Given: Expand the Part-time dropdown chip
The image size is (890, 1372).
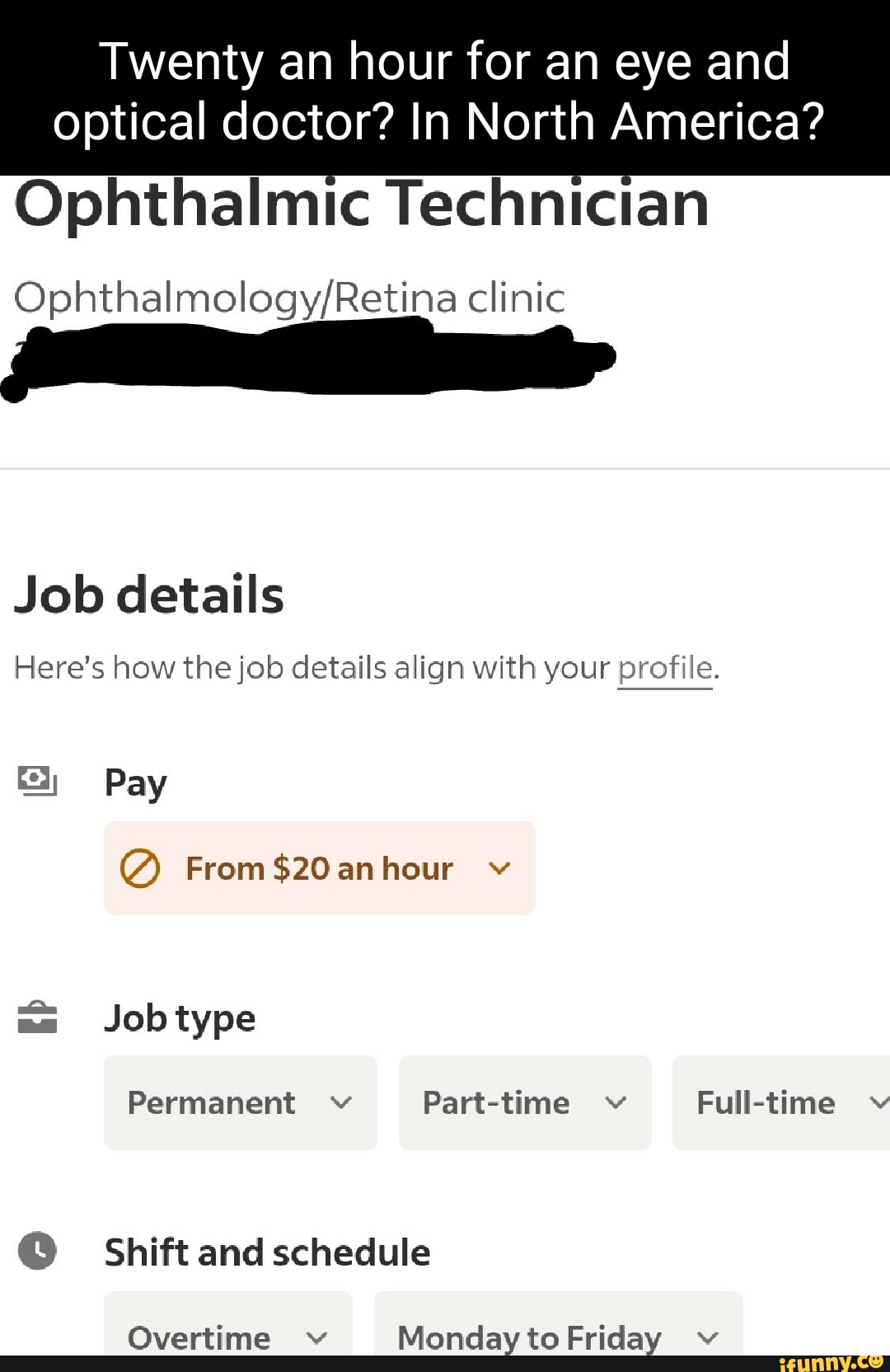Looking at the screenshot, I should [x=524, y=1102].
